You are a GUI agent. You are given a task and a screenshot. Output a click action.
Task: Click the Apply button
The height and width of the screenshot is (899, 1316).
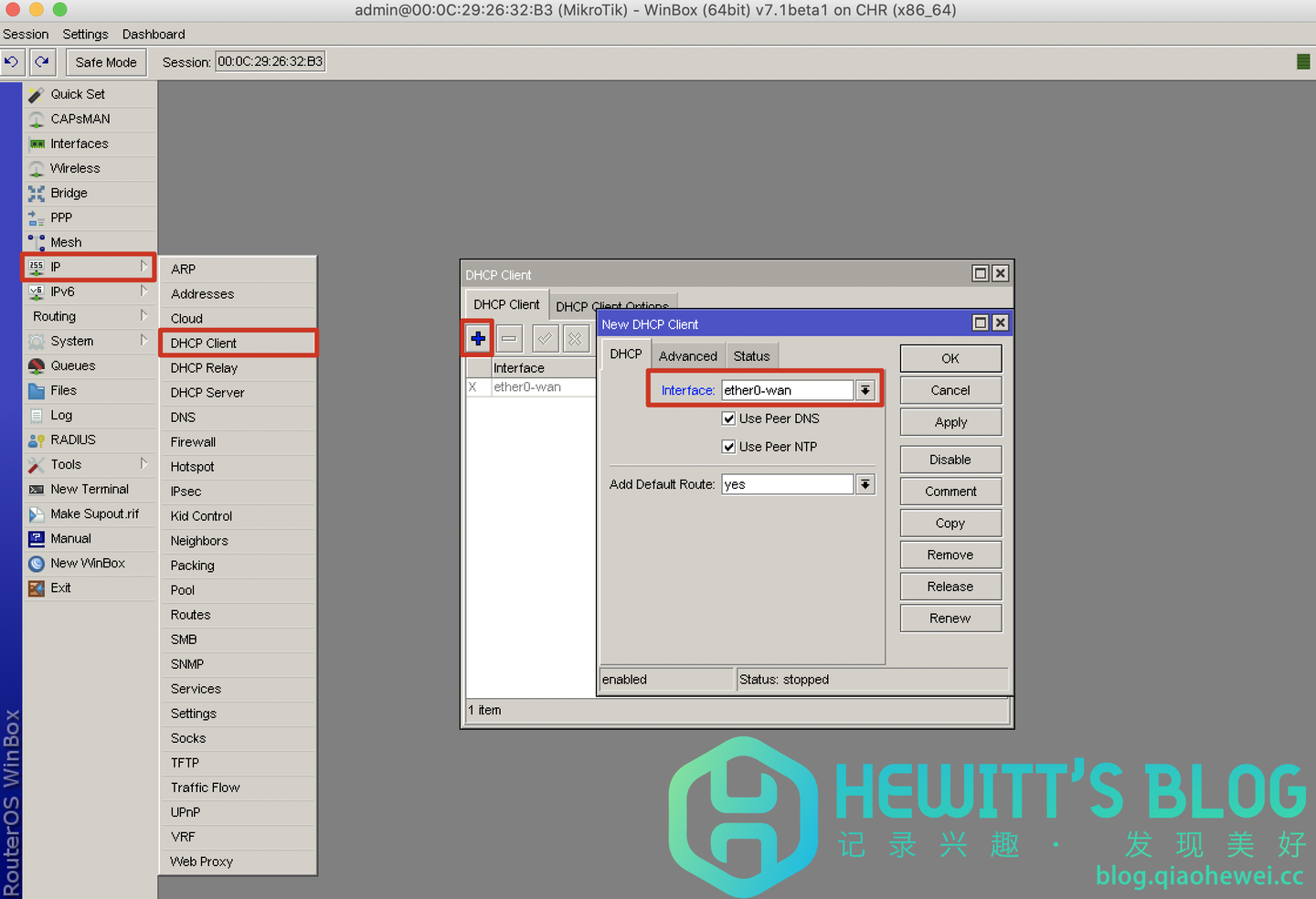950,422
